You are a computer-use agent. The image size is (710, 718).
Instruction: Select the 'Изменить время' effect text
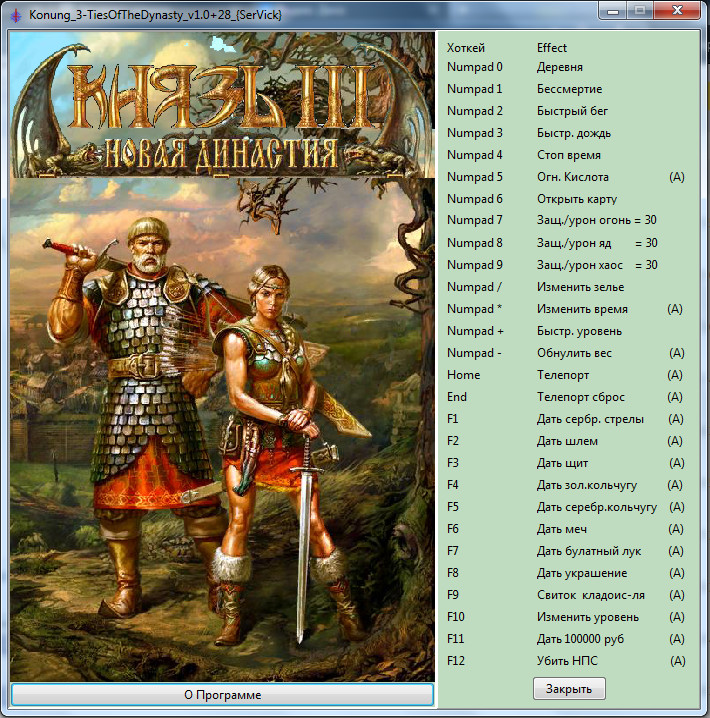(x=582, y=309)
